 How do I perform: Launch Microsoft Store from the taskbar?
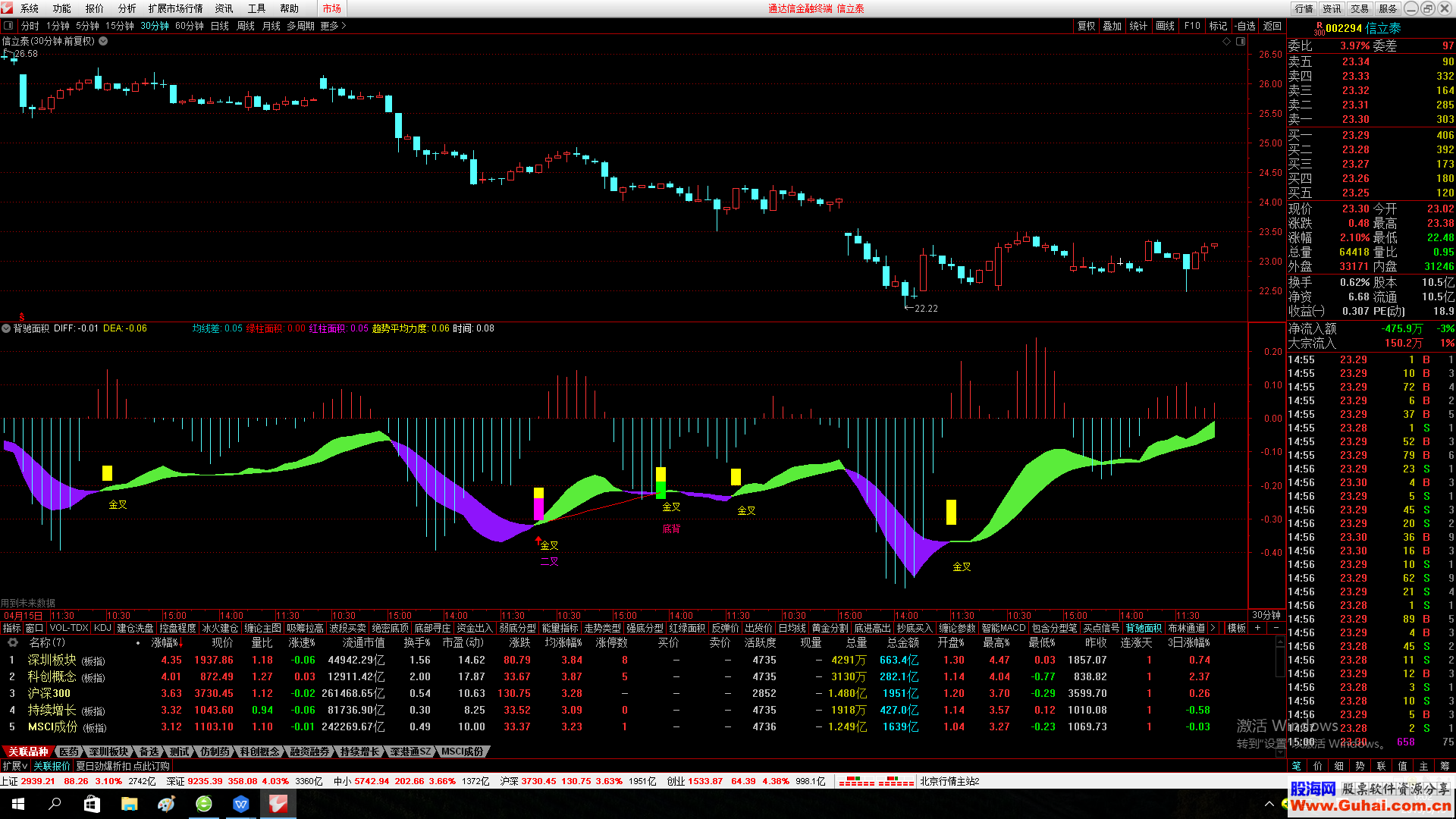(92, 804)
